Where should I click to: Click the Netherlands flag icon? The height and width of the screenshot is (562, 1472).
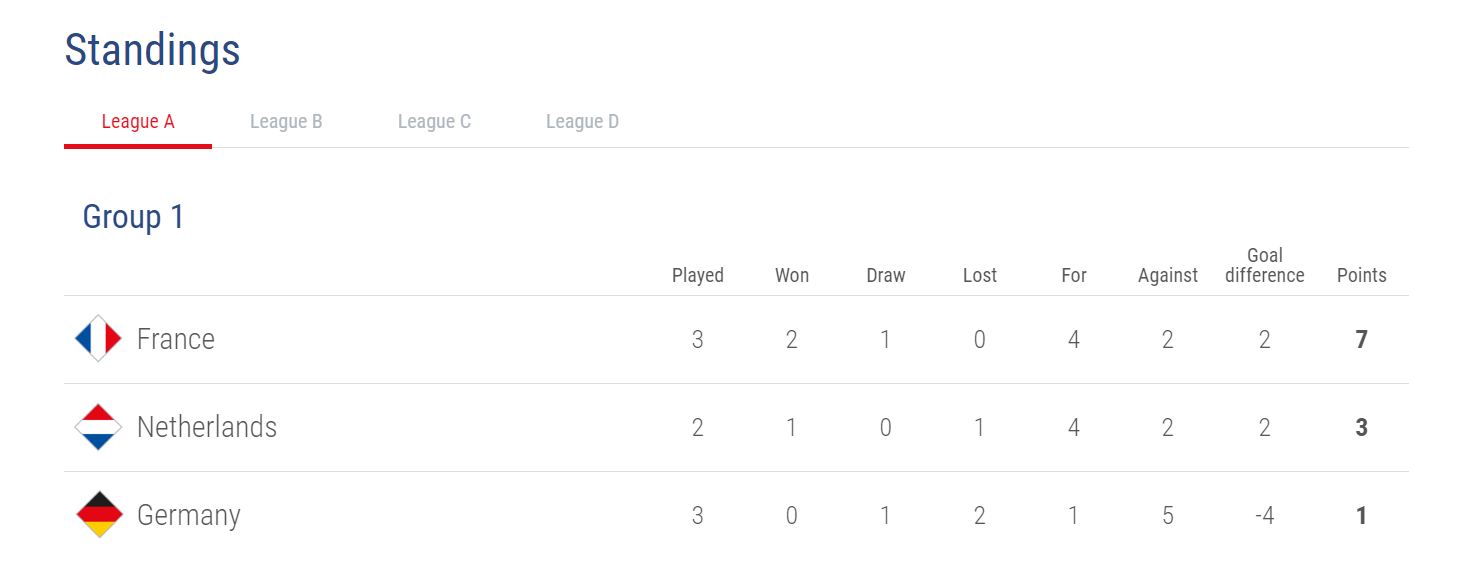(x=98, y=427)
